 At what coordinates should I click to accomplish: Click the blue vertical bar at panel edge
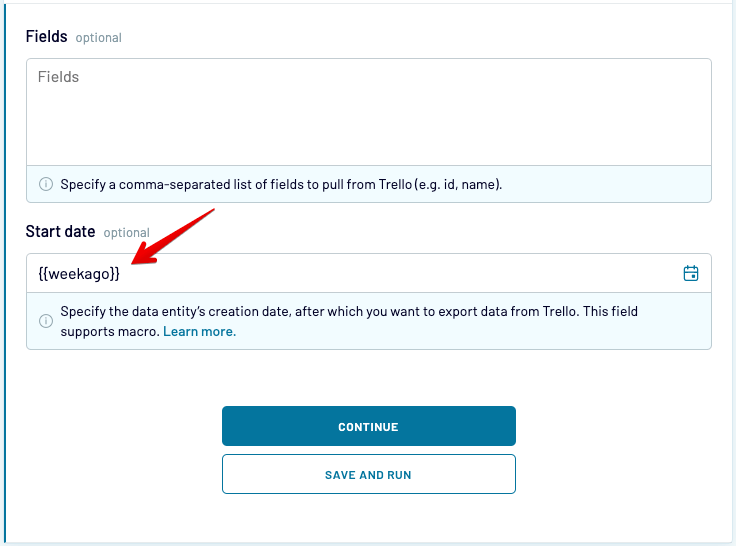(x=5, y=273)
